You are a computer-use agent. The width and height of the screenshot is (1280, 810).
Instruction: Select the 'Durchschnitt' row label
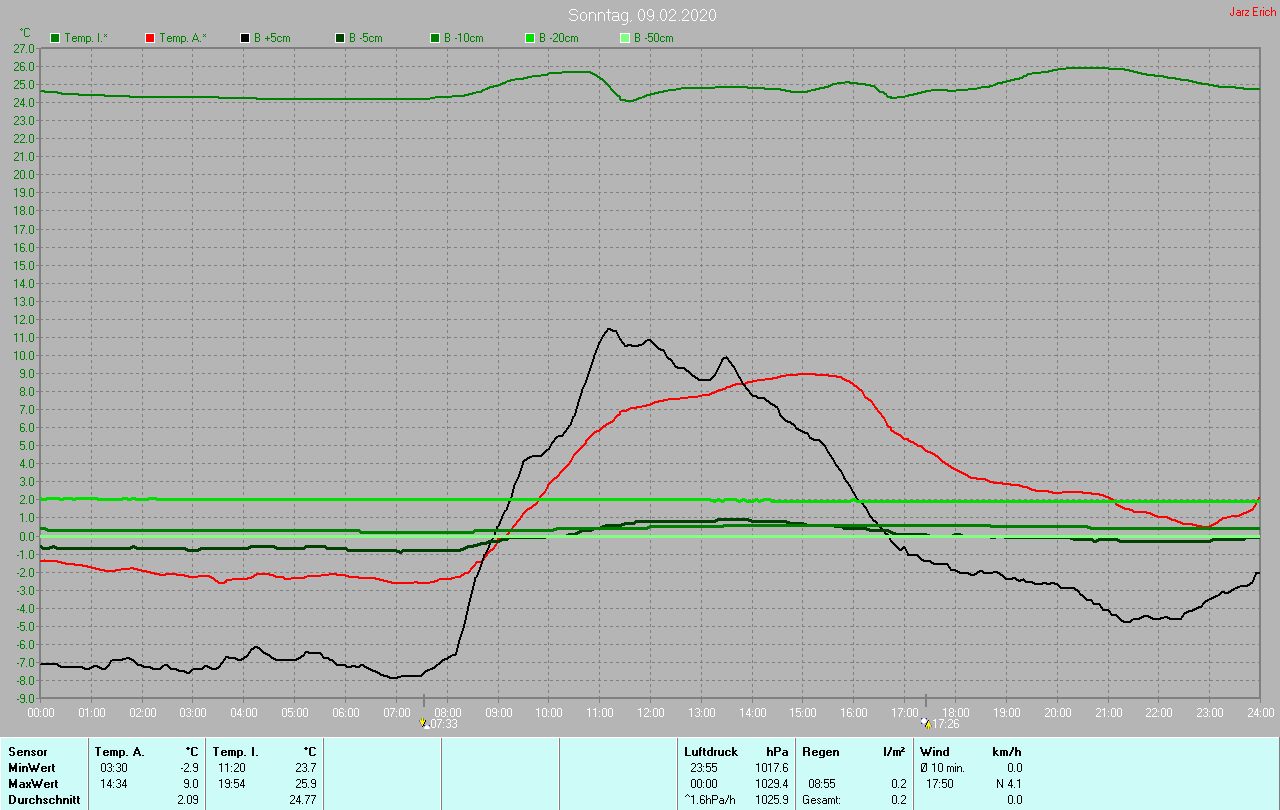(40, 800)
